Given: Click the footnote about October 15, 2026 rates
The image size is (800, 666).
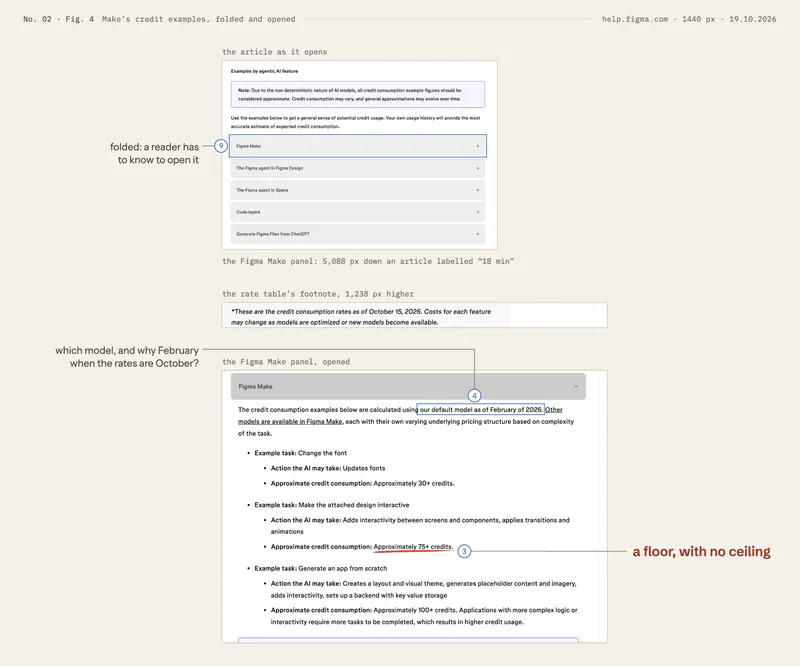Looking at the screenshot, I should (361, 316).
